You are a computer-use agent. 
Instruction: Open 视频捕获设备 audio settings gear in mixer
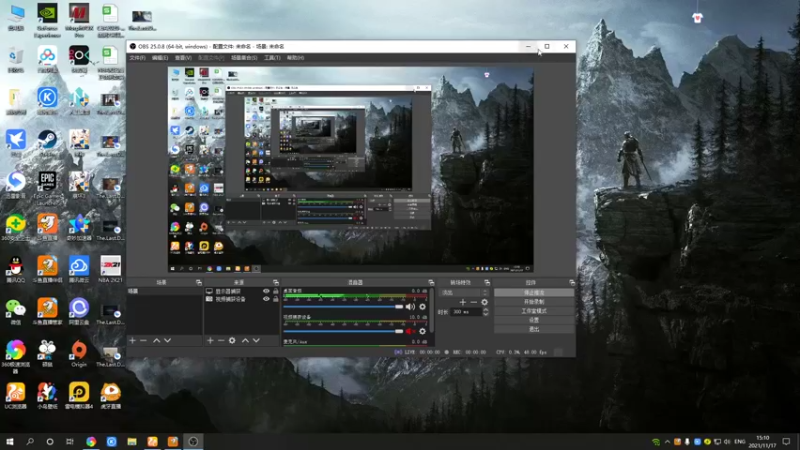click(x=422, y=331)
